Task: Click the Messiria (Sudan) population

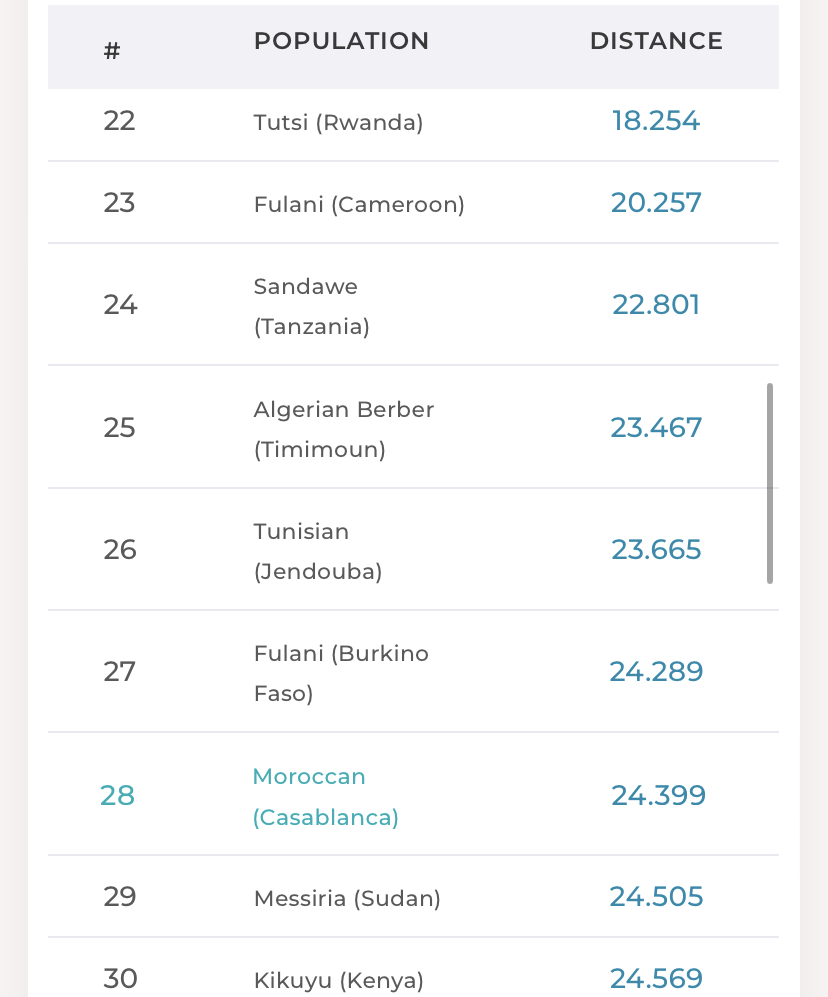Action: 347,899
